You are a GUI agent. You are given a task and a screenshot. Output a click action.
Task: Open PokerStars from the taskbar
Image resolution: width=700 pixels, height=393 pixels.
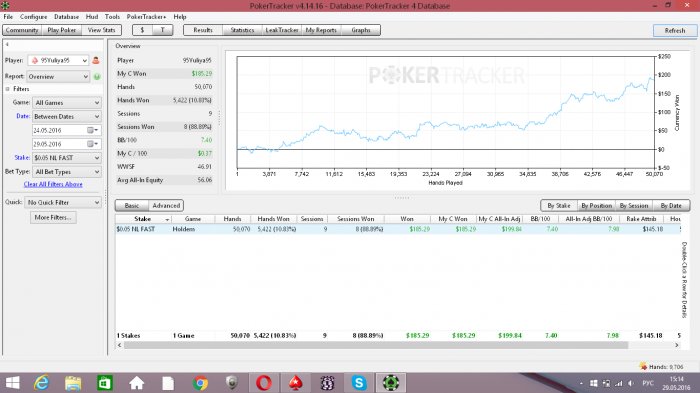click(295, 383)
